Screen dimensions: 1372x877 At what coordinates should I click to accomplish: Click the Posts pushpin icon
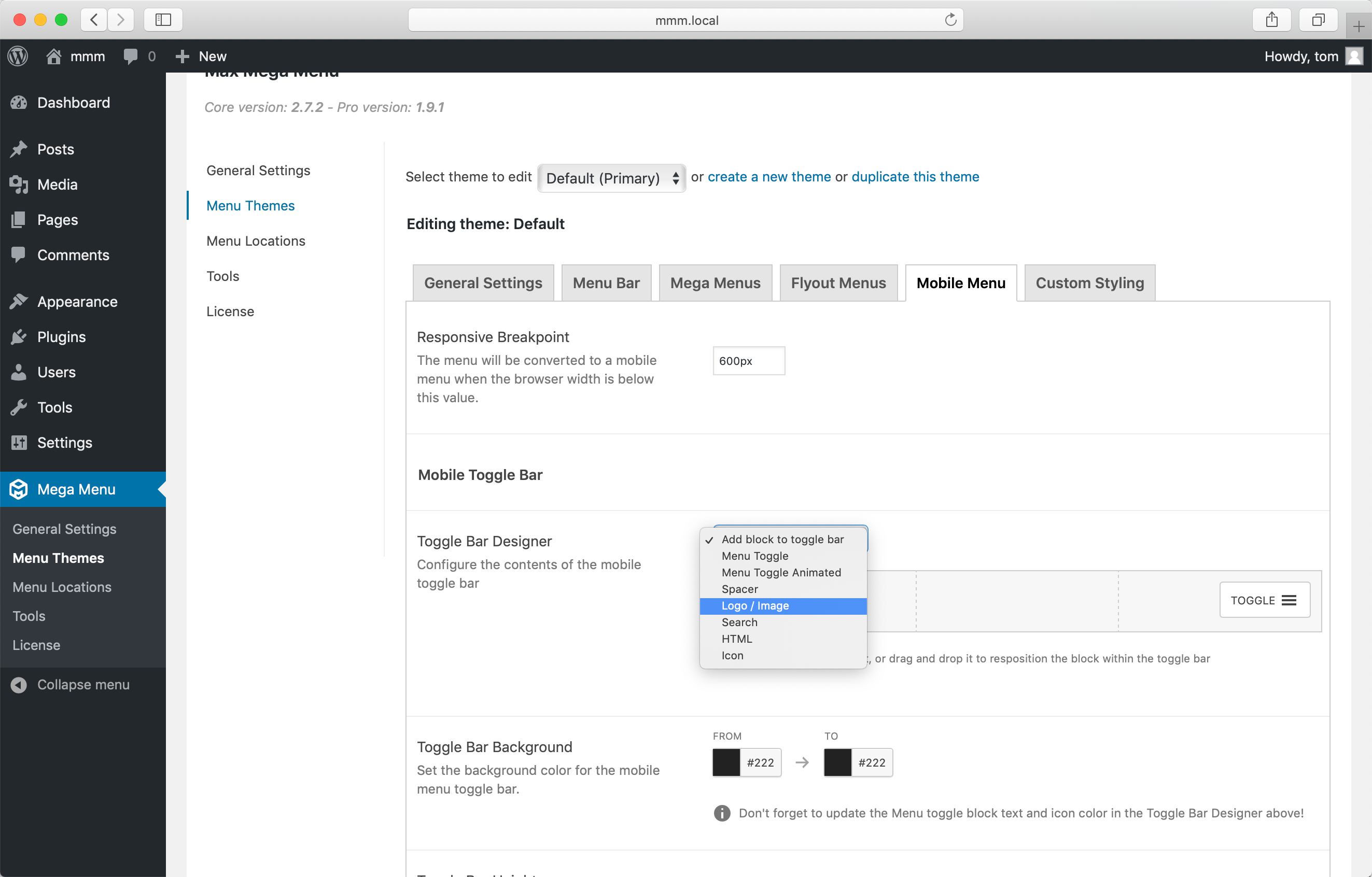tap(19, 149)
